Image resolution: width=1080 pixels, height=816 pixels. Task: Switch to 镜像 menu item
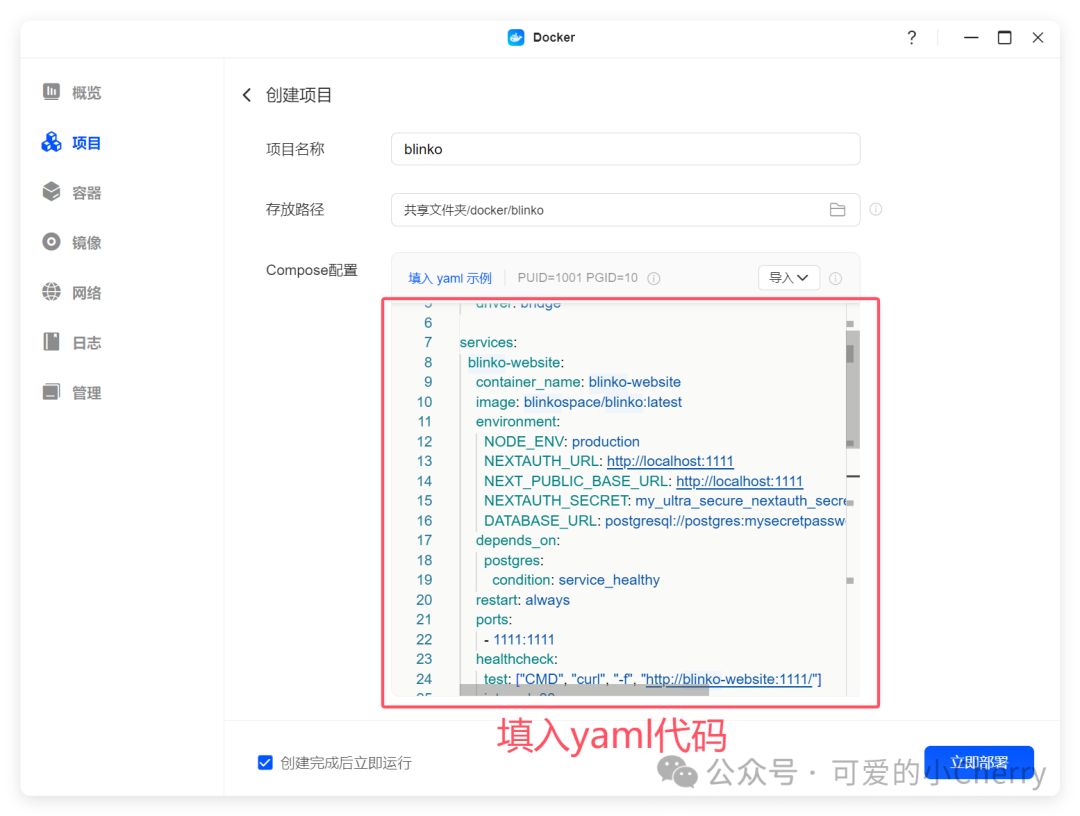87,242
